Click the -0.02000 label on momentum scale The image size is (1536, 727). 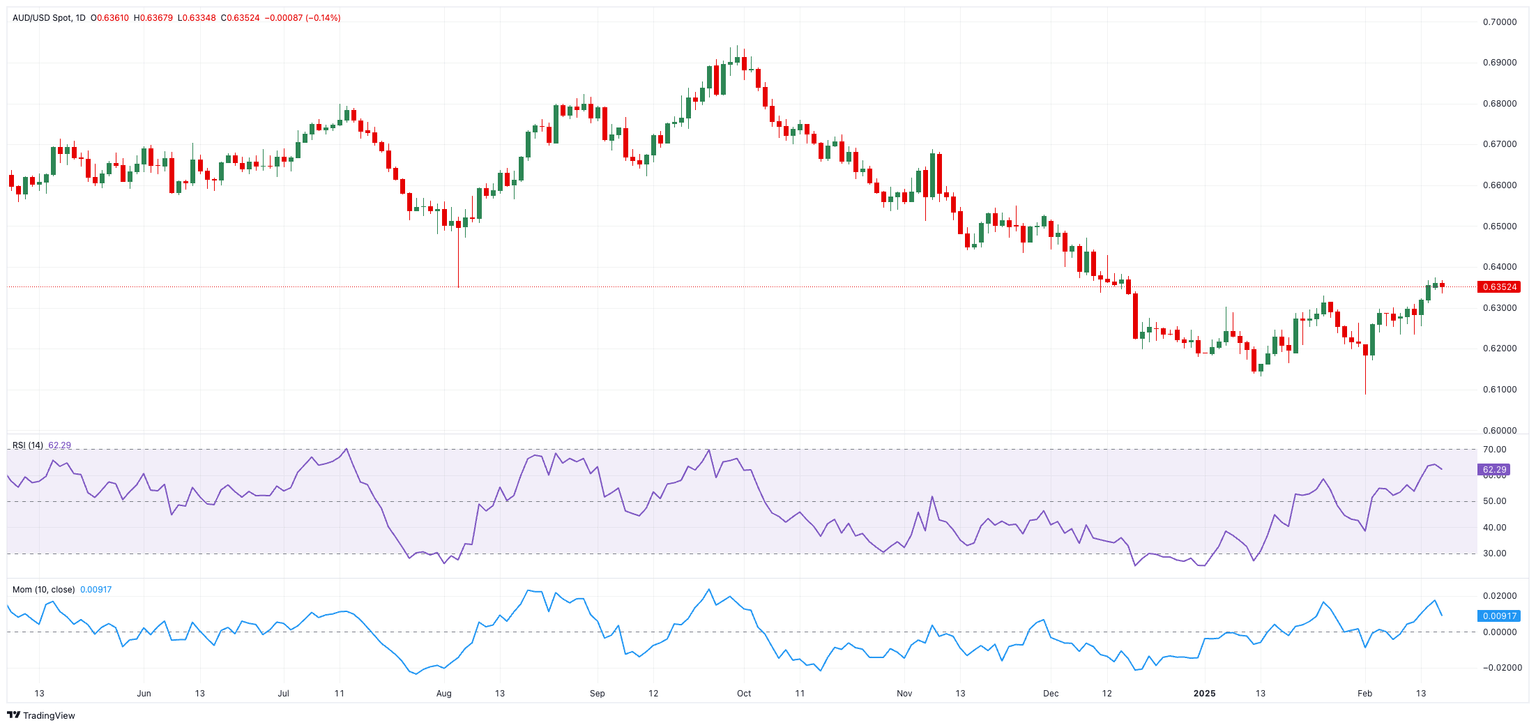coord(1498,668)
